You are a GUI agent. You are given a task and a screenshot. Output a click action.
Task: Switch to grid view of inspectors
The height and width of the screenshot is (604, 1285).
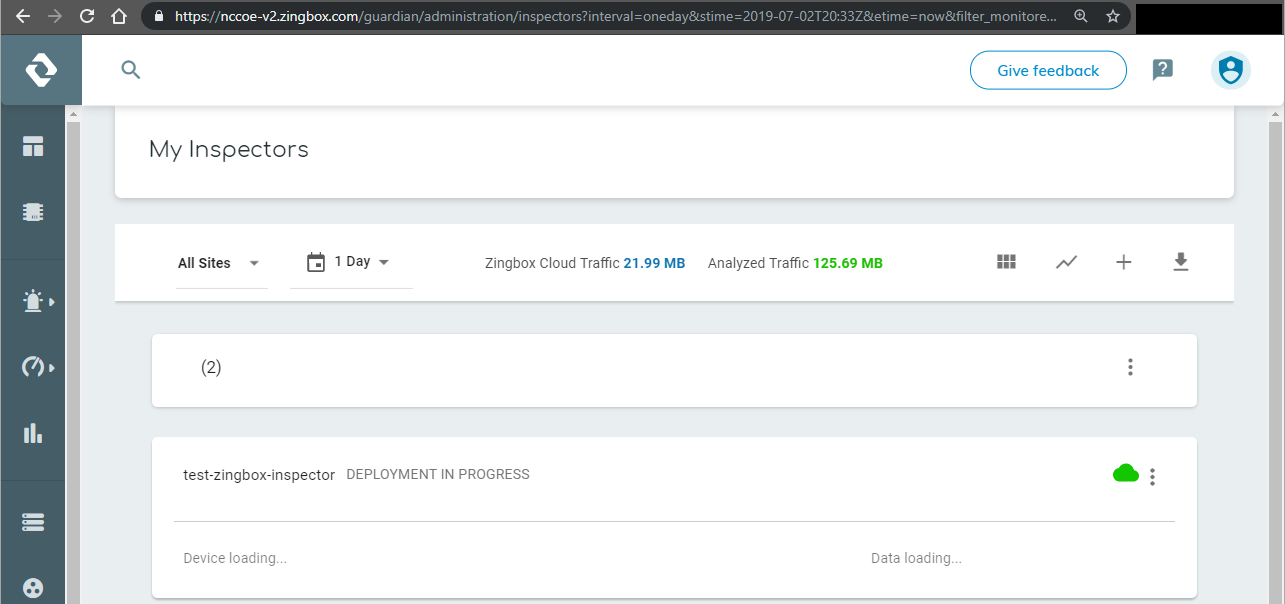pyautogui.click(x=1006, y=262)
